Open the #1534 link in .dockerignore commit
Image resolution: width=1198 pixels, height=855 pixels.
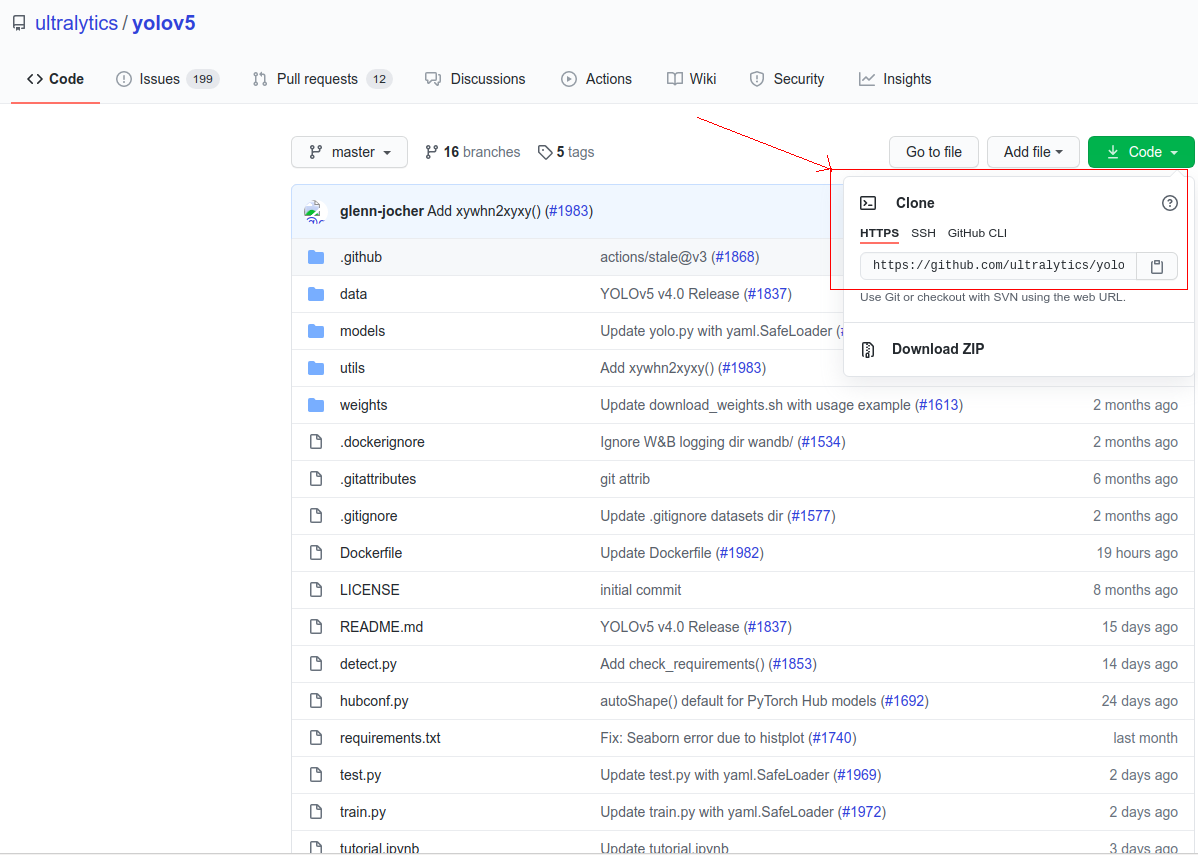[821, 442]
